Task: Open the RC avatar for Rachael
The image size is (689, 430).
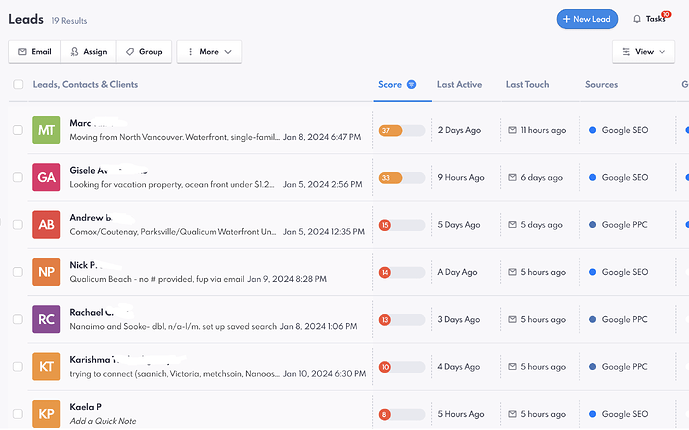Action: pos(46,319)
